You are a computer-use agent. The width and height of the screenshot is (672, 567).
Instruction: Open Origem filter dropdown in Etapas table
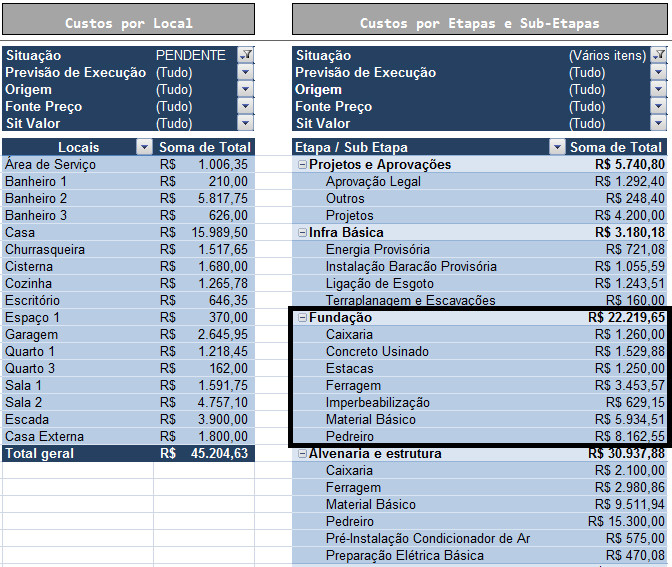click(659, 89)
